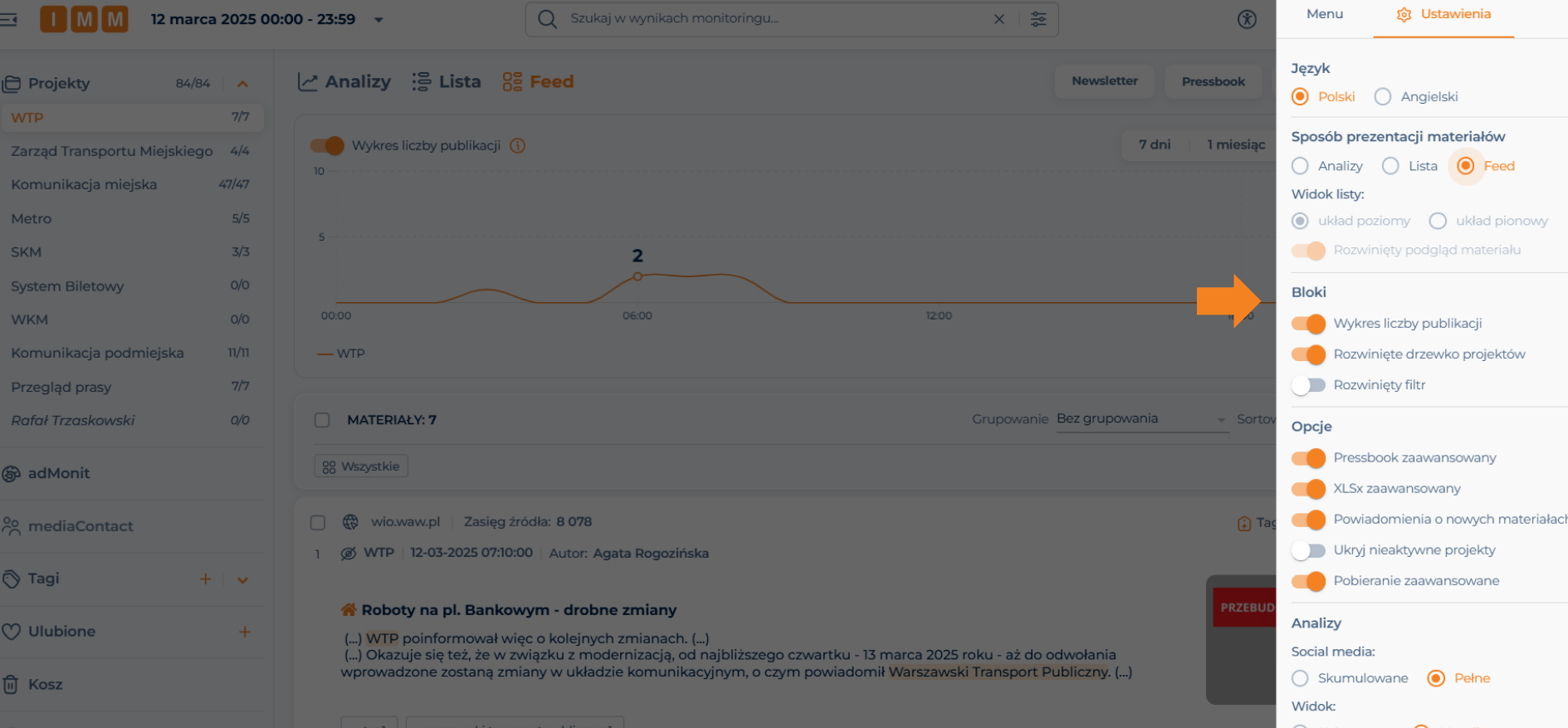The width and height of the screenshot is (1568, 728).
Task: Open search filter sliders icon
Action: pos(1038,19)
